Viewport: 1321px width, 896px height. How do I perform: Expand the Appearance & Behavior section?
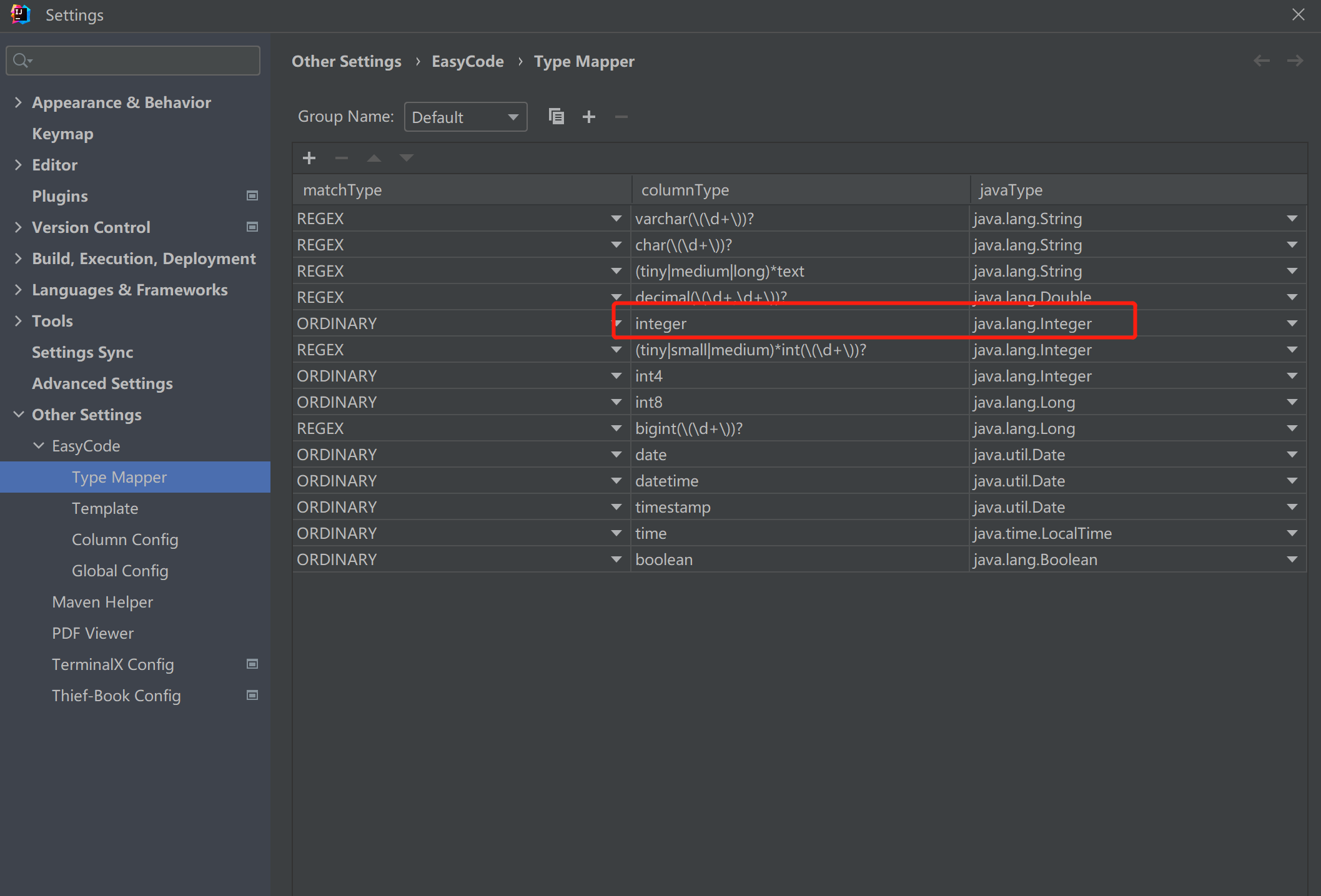pyautogui.click(x=18, y=102)
